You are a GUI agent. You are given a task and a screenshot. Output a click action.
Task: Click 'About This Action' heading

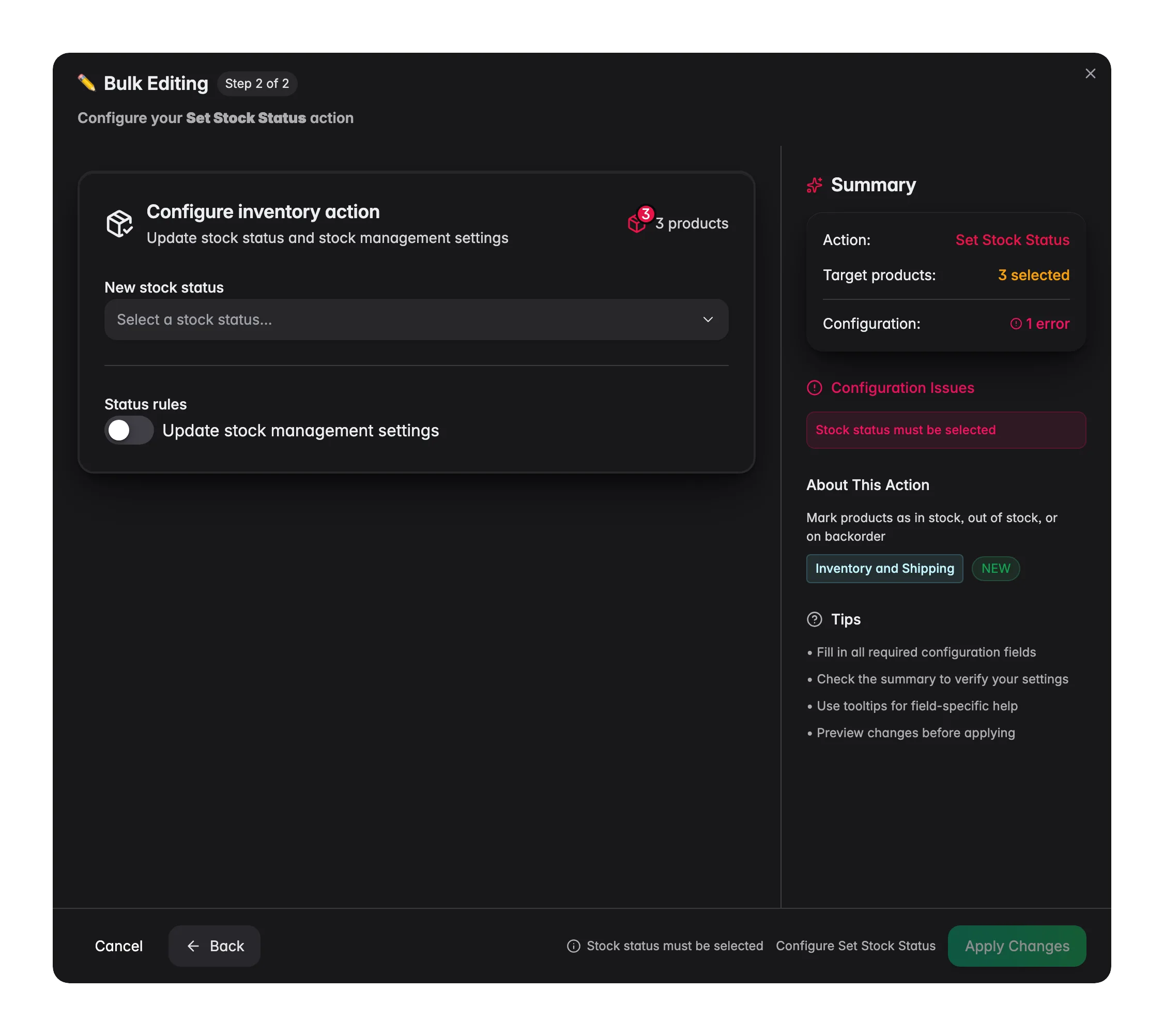pyautogui.click(x=867, y=485)
